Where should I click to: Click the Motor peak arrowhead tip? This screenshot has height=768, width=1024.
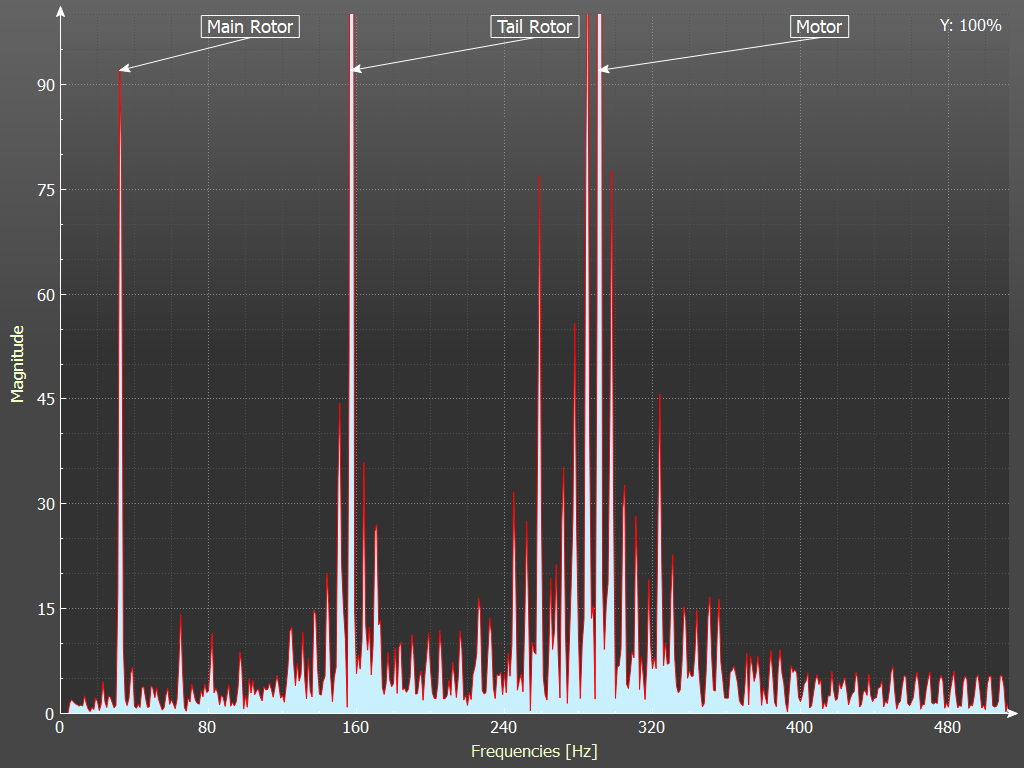(x=601, y=69)
